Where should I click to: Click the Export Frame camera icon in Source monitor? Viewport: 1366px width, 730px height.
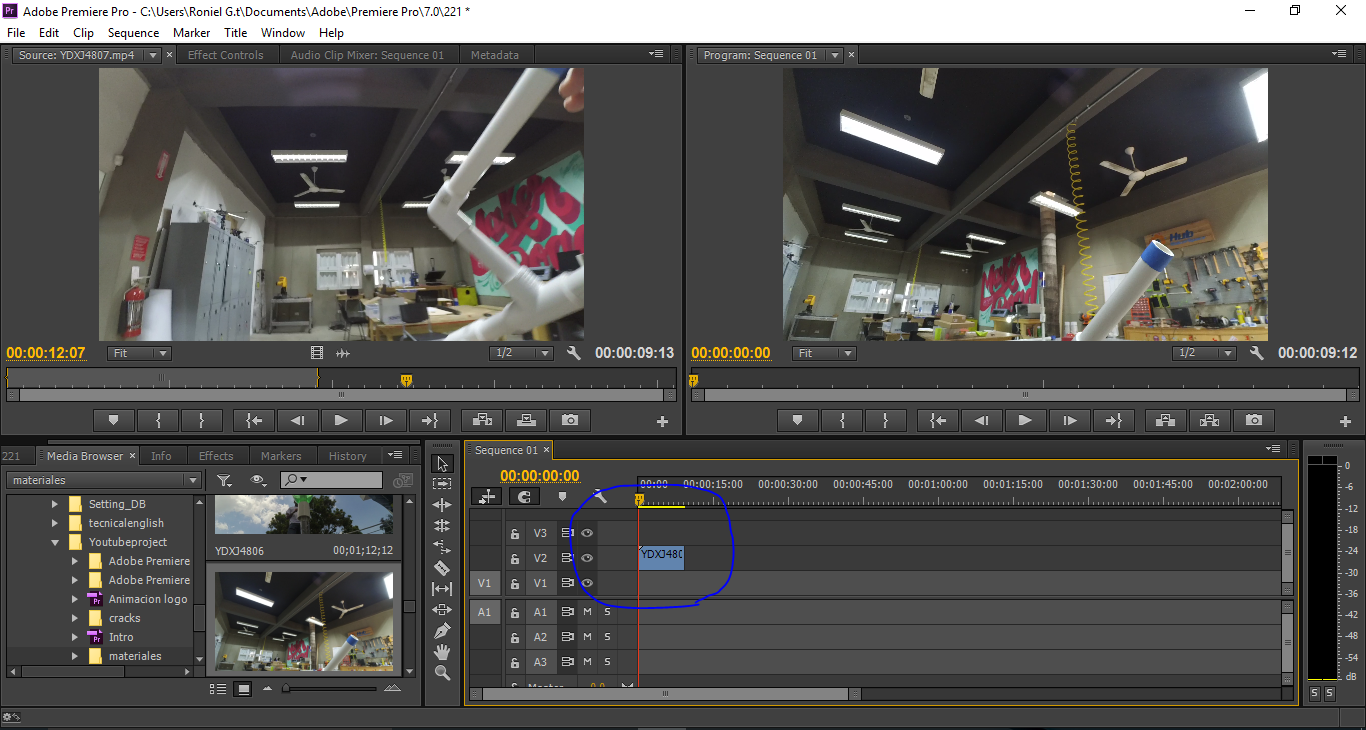coord(570,421)
